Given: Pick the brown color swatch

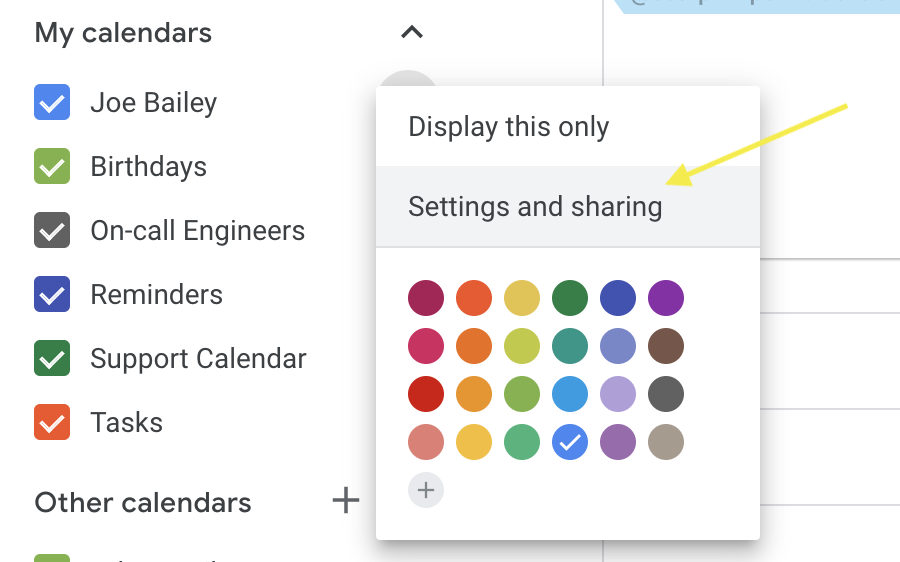Looking at the screenshot, I should (x=666, y=346).
